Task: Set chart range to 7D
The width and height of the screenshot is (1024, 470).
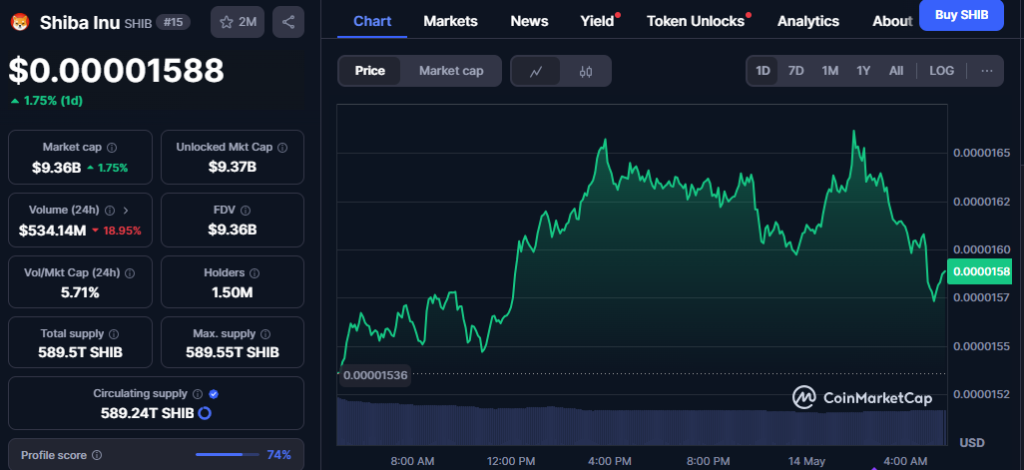Action: point(796,70)
